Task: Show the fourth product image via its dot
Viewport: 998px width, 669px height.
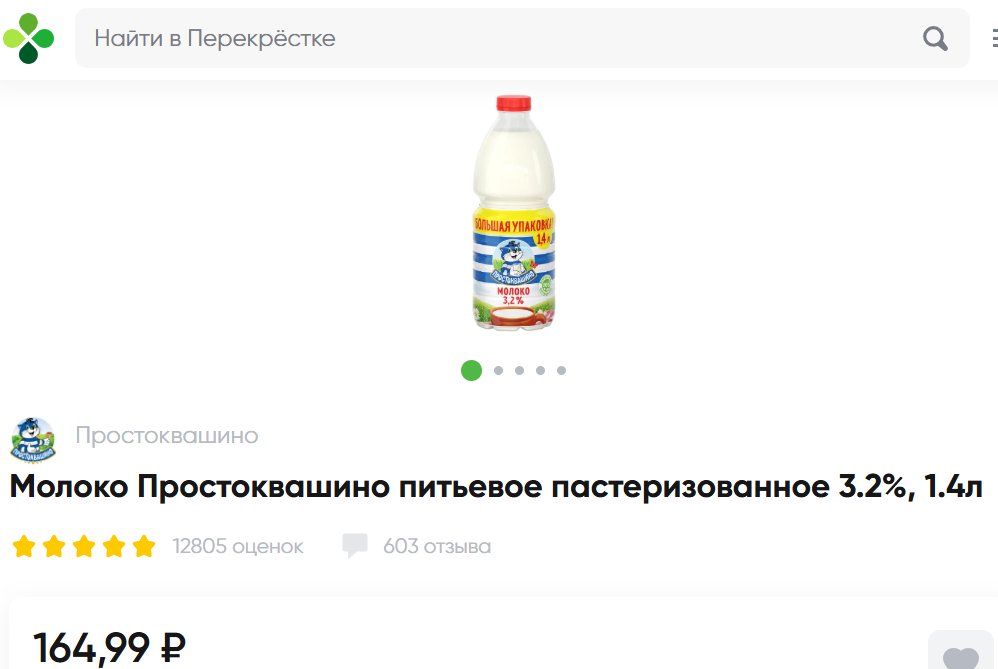Action: click(x=540, y=370)
